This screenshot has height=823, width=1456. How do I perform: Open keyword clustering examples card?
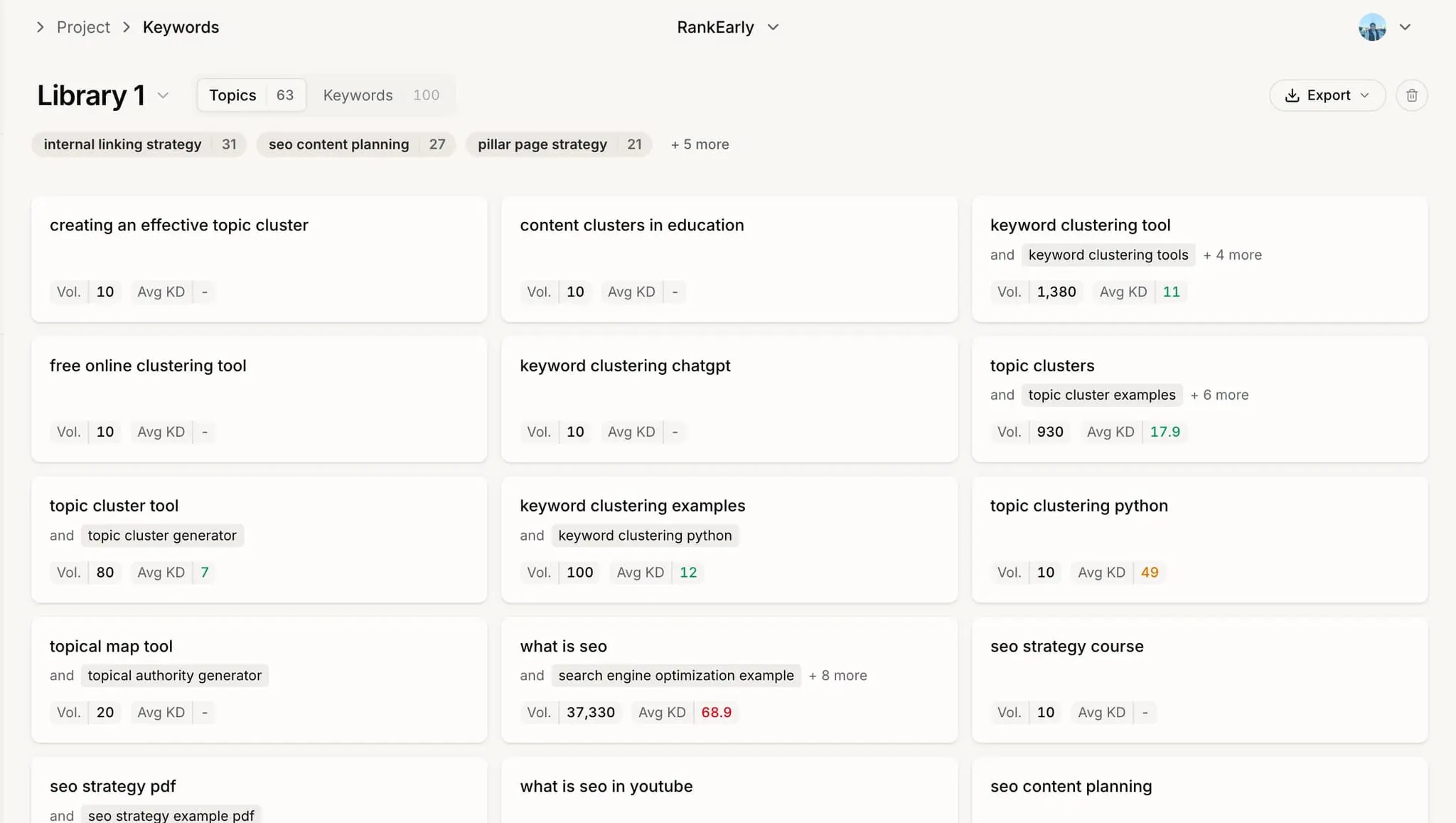(729, 540)
